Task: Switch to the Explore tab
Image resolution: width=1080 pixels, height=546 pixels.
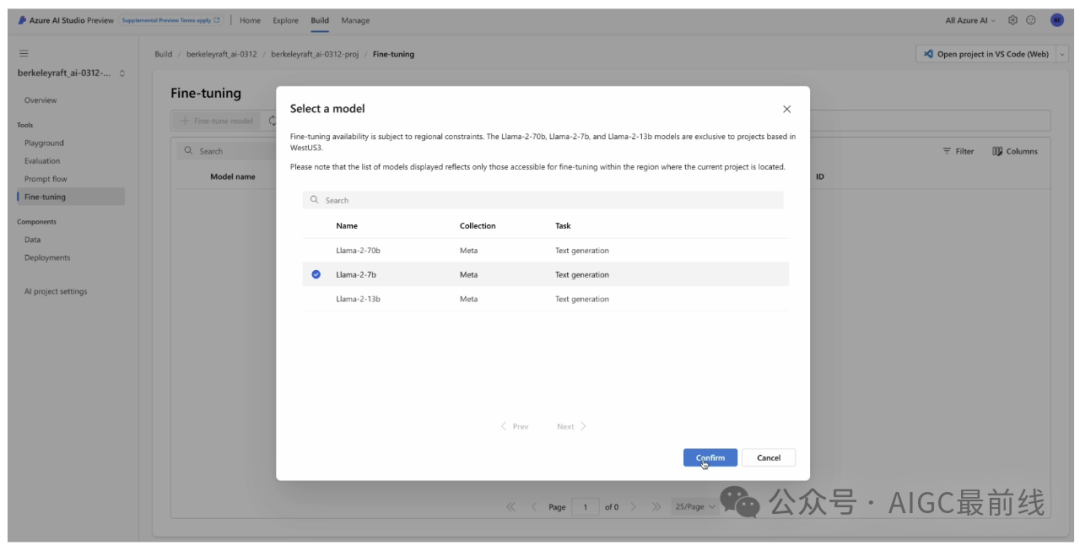Action: pyautogui.click(x=285, y=20)
